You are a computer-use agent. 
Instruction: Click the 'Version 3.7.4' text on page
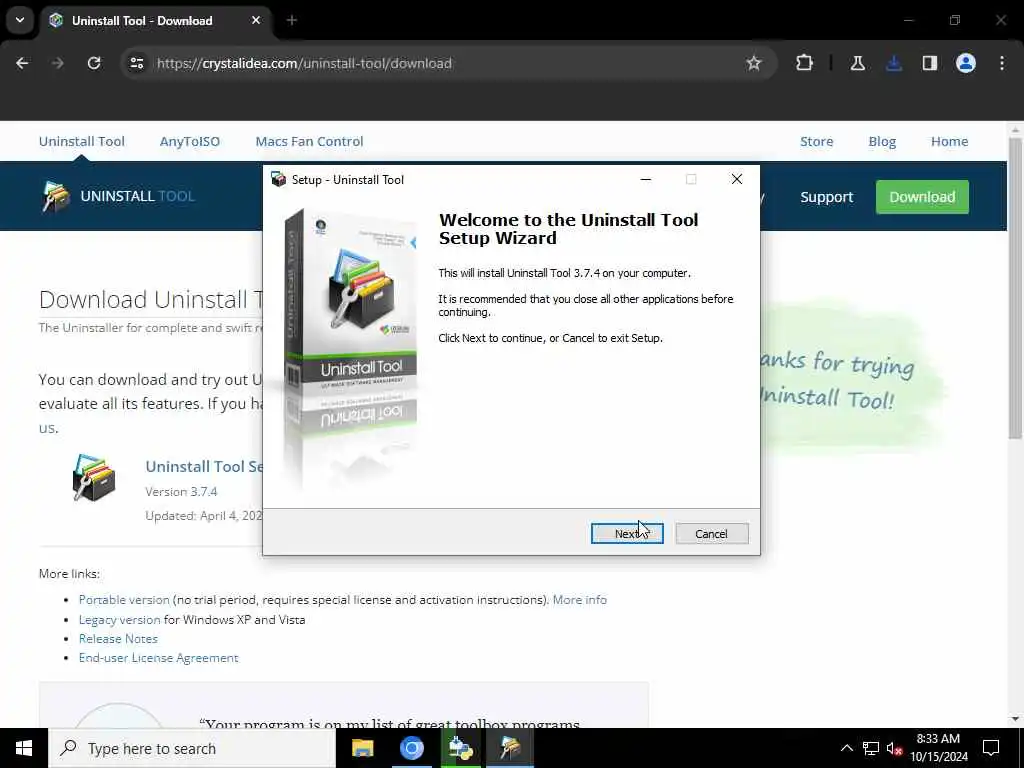tap(181, 492)
